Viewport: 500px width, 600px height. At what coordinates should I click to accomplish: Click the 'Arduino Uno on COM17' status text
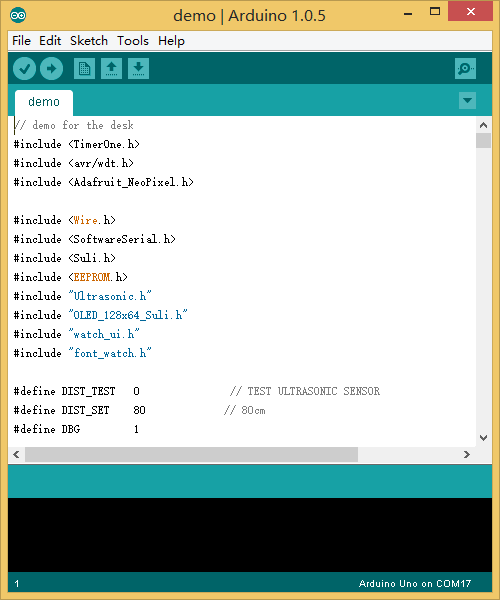(x=415, y=584)
